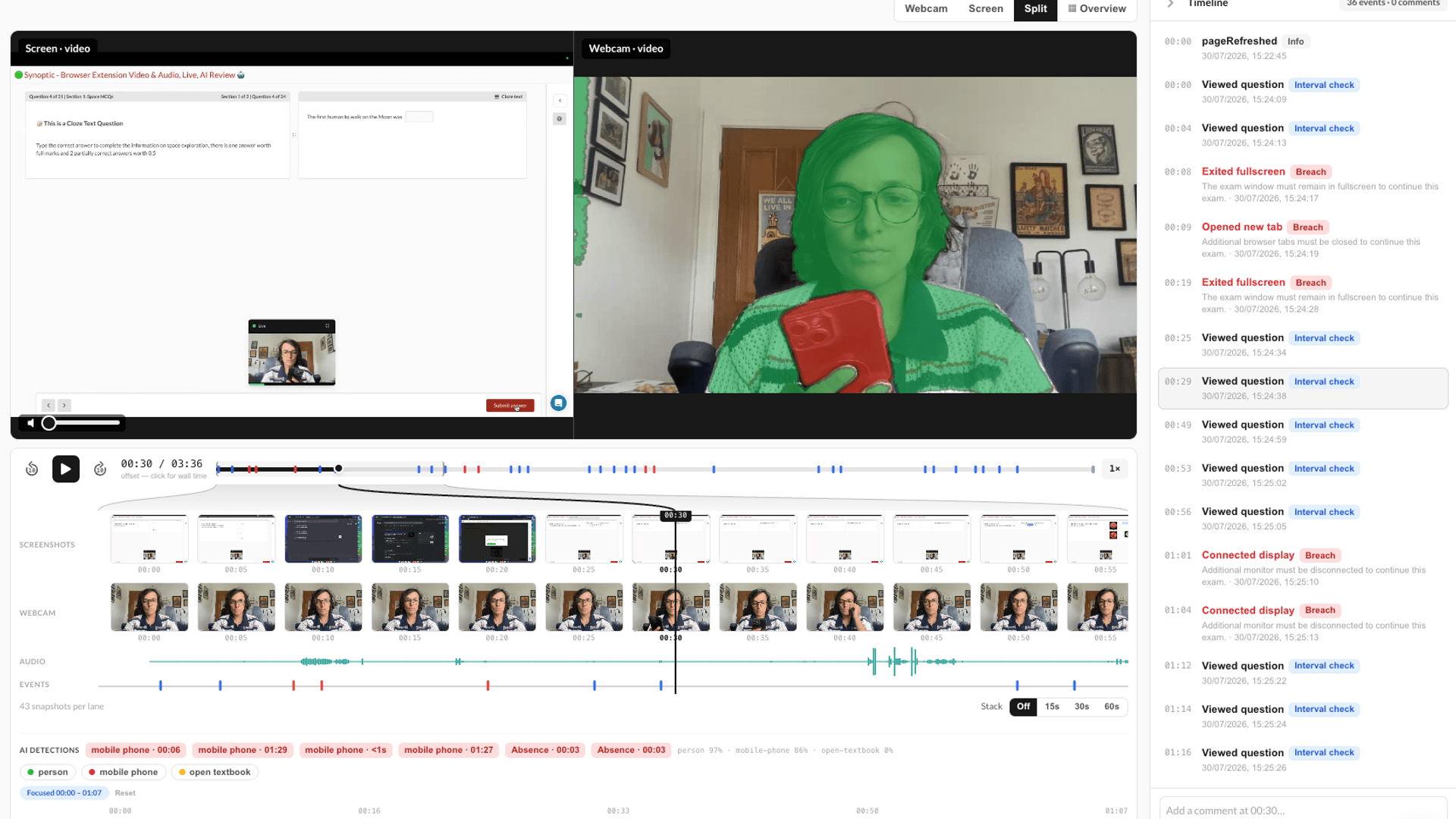
Task: Toggle the open textbook detection filter
Action: [215, 772]
